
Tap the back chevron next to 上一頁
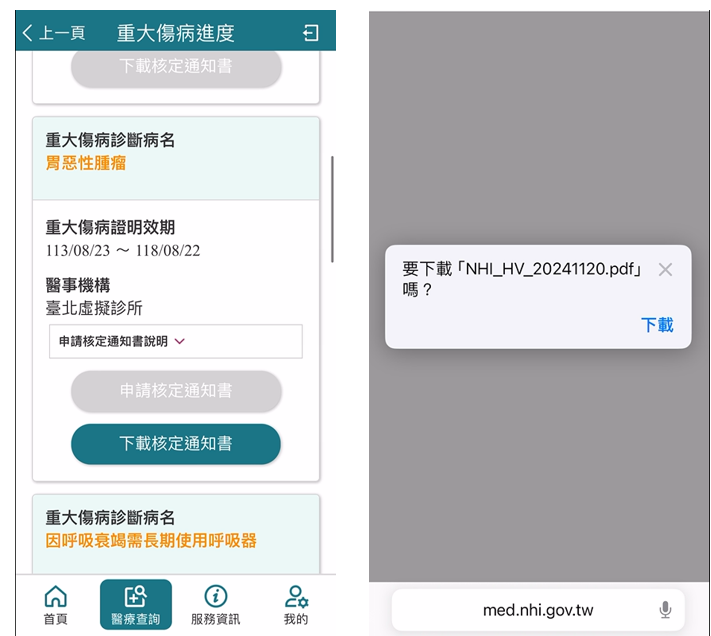tap(28, 33)
